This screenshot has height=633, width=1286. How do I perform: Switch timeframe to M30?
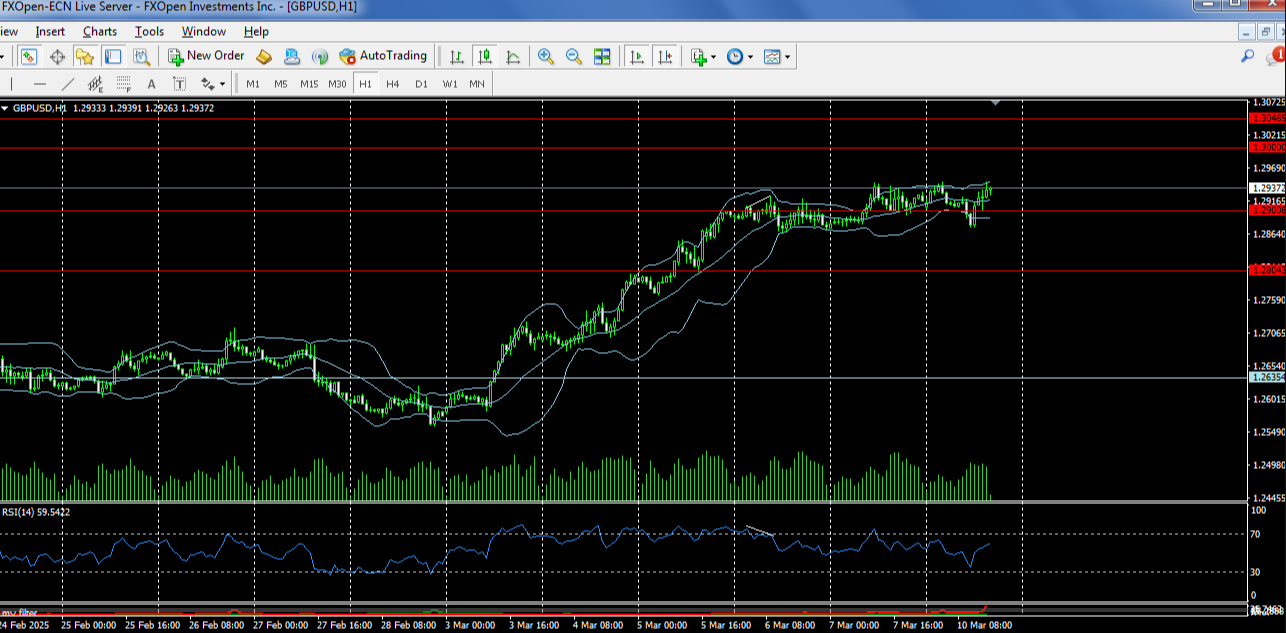(x=338, y=84)
